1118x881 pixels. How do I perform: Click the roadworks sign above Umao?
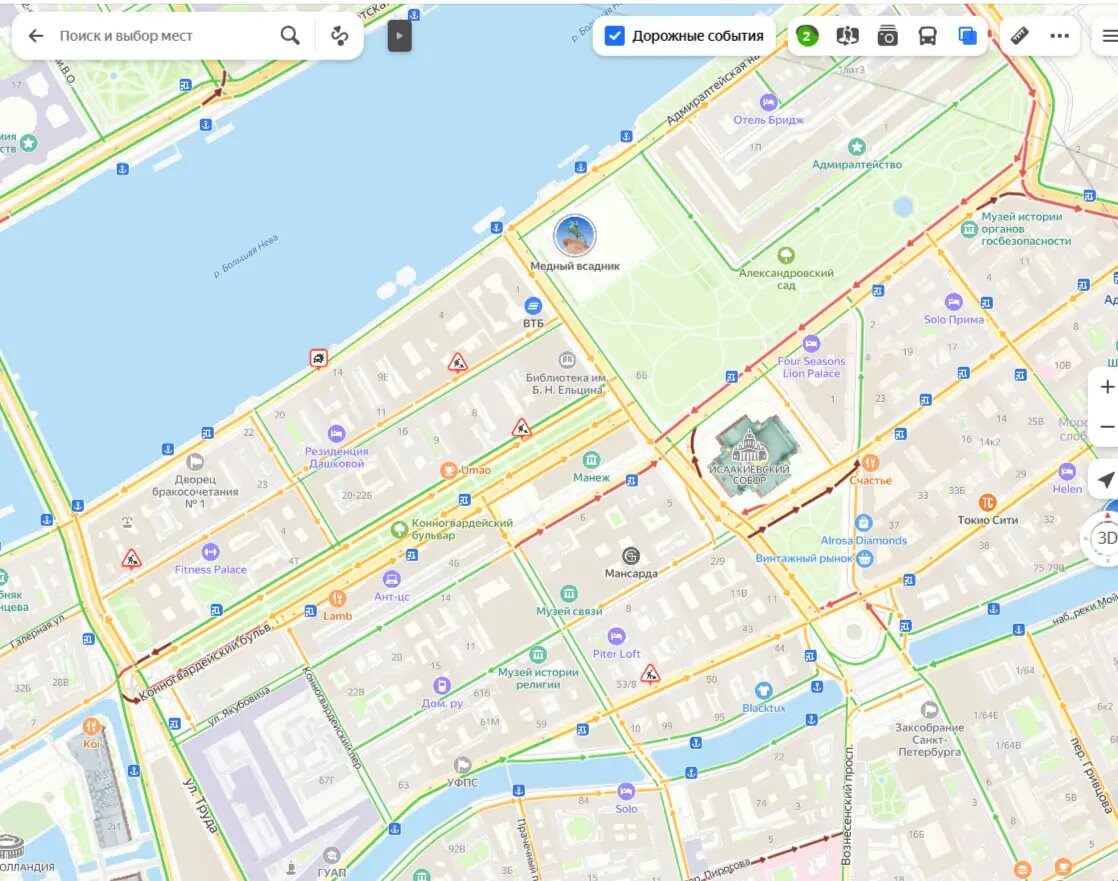click(x=522, y=428)
